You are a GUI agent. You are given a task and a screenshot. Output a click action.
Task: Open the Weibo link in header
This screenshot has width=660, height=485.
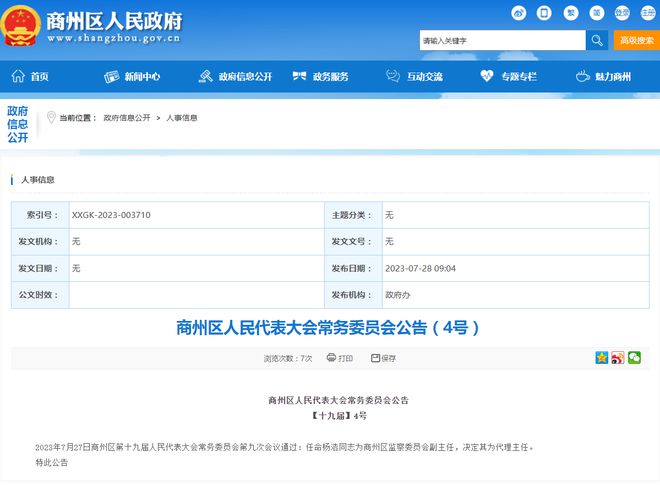pyautogui.click(x=519, y=13)
